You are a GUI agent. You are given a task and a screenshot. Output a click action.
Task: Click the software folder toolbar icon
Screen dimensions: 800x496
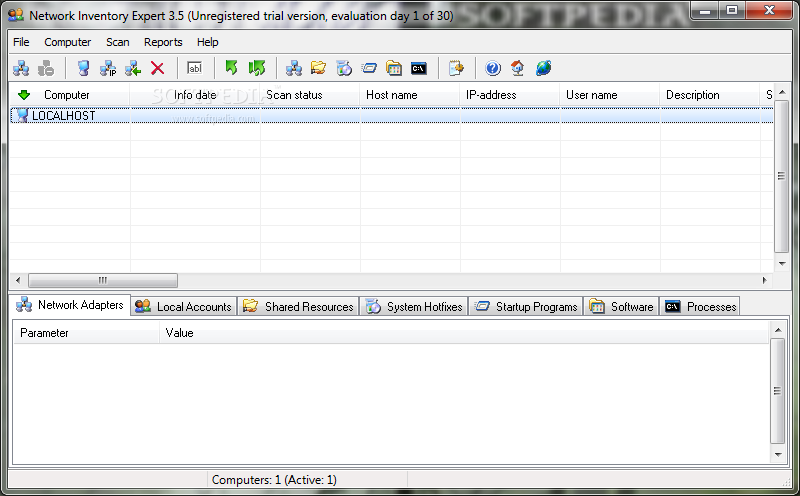(x=394, y=68)
